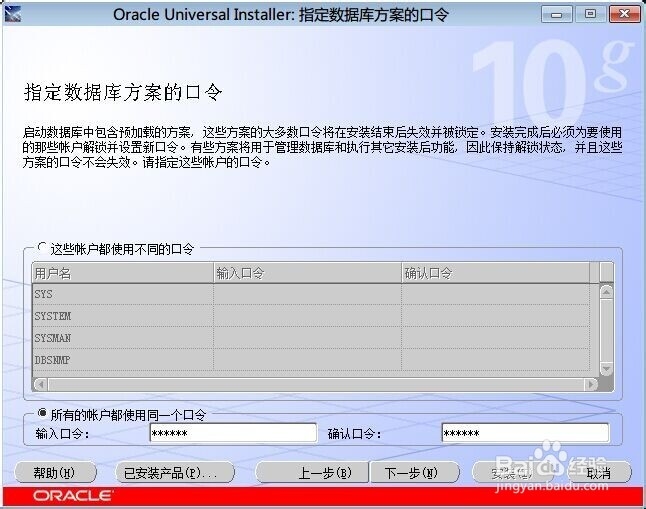Focus the 确认口令 confirm password field
The width and height of the screenshot is (646, 509).
coord(525,433)
